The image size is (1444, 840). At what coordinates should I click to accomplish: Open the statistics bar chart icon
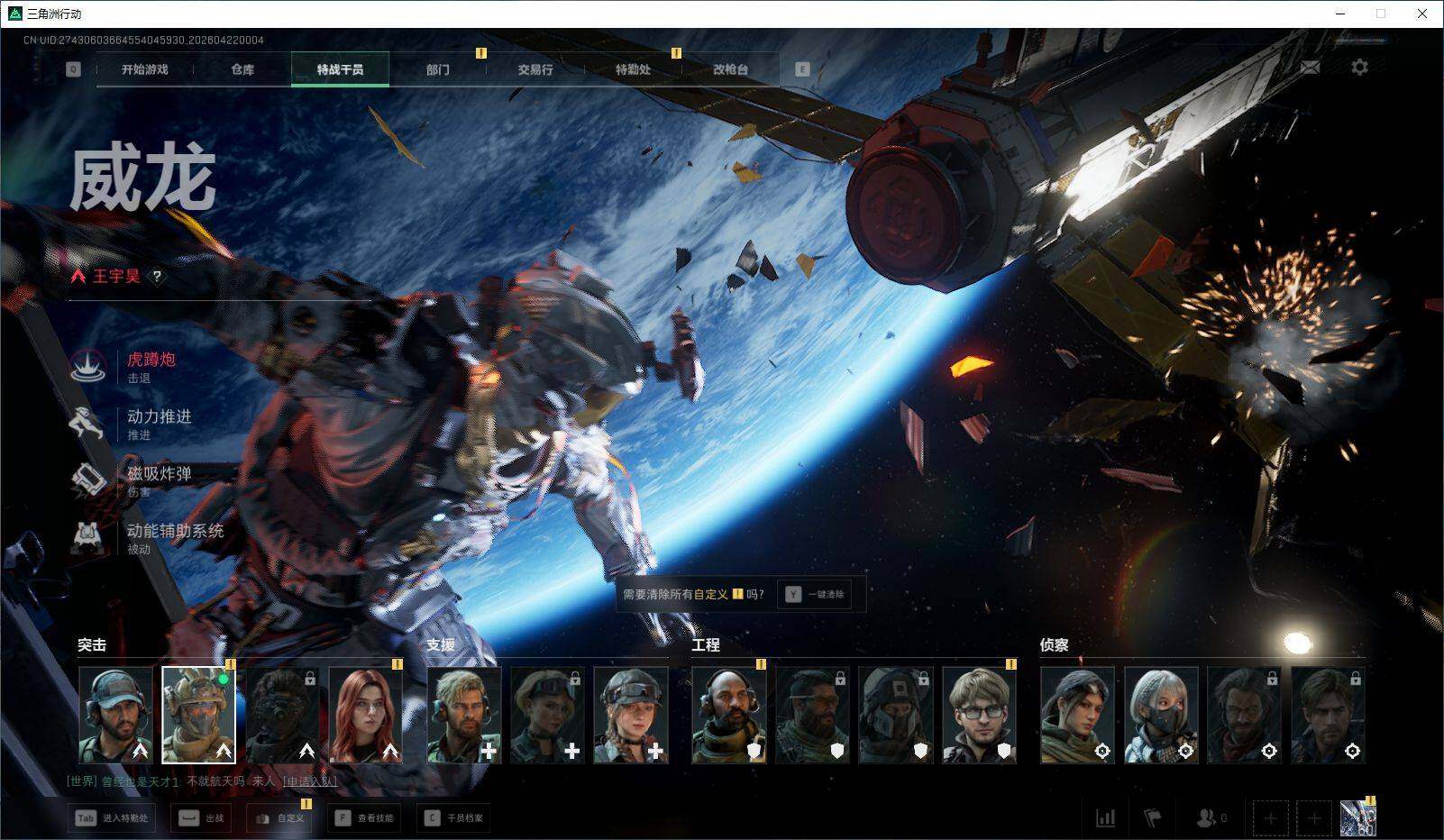click(x=1105, y=818)
